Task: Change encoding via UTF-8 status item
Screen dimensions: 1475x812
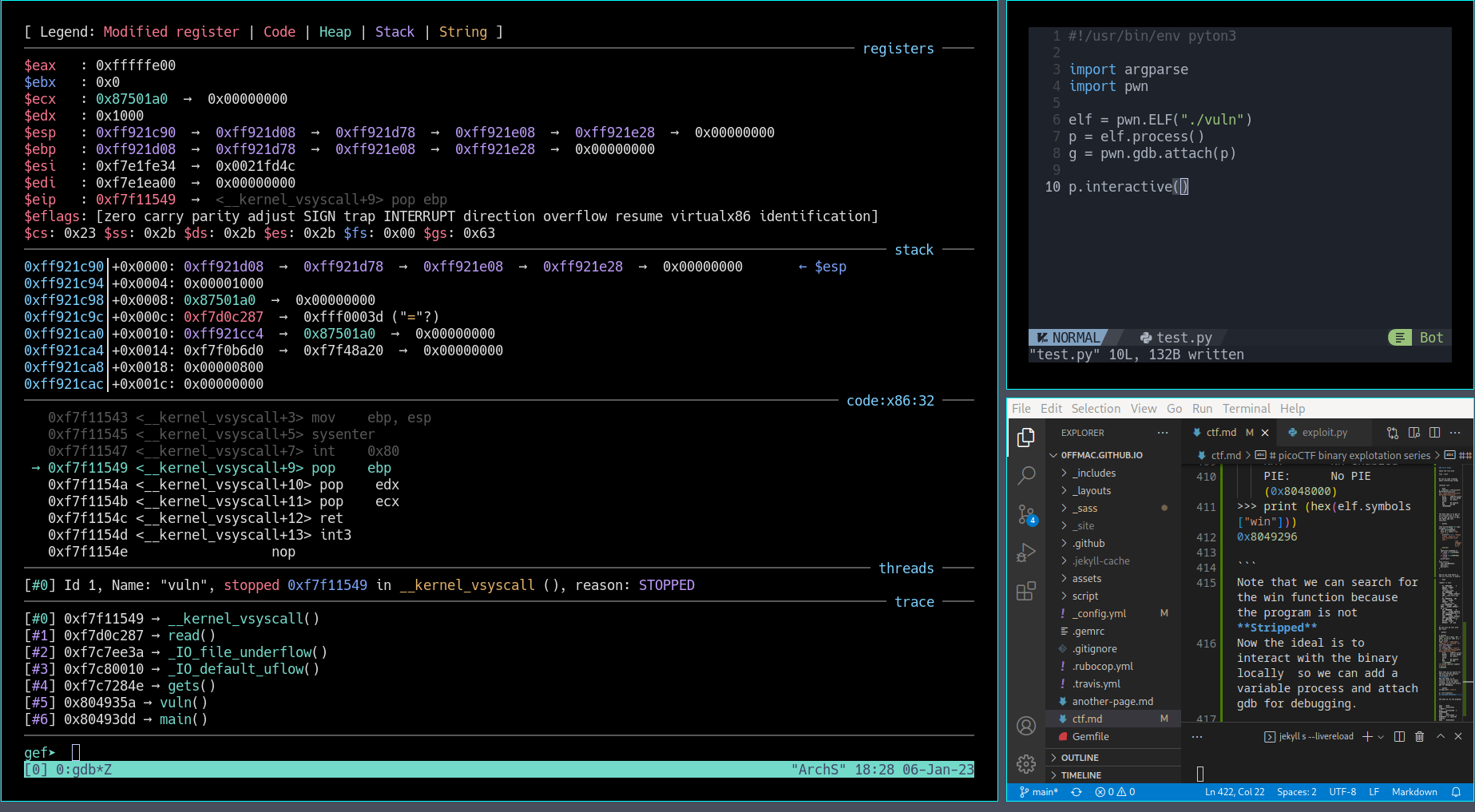Action: (1342, 792)
